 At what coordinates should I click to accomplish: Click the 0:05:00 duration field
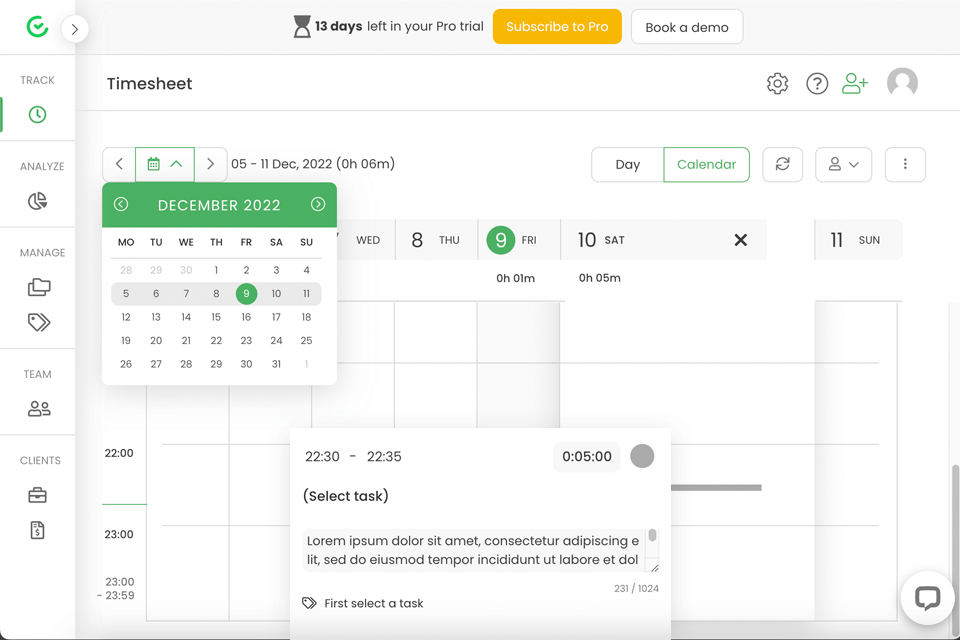tap(587, 457)
